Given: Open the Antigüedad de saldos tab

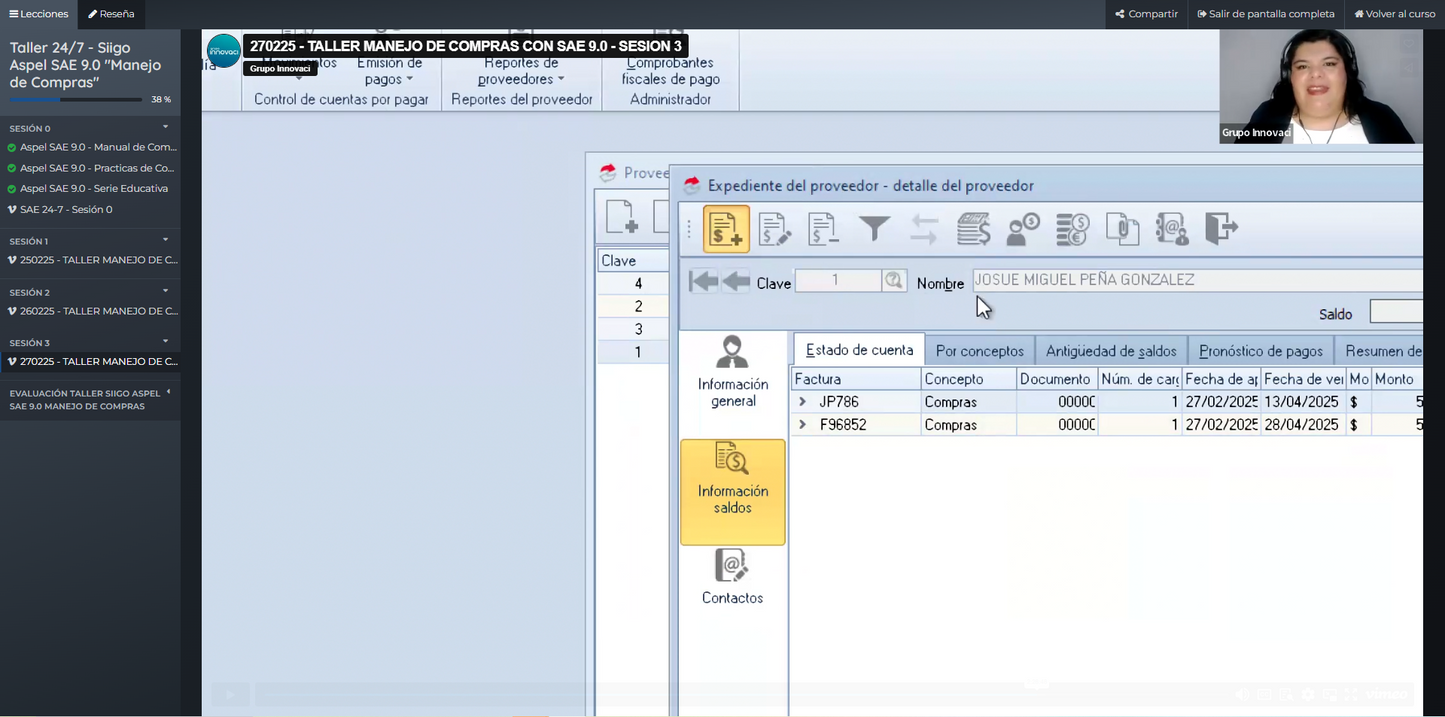Looking at the screenshot, I should (1111, 351).
